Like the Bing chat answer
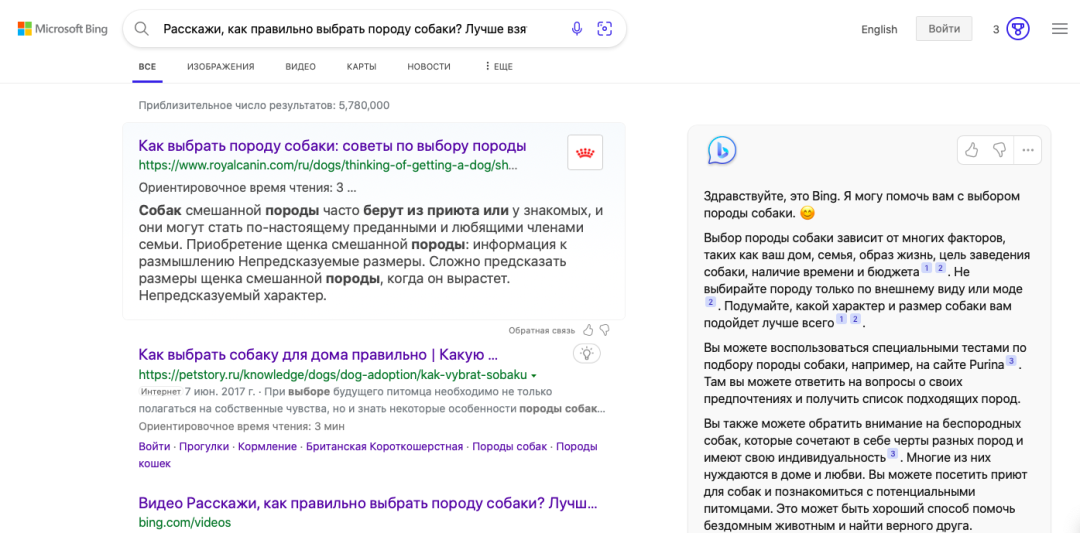This screenshot has height=533, width=1080. click(972, 150)
